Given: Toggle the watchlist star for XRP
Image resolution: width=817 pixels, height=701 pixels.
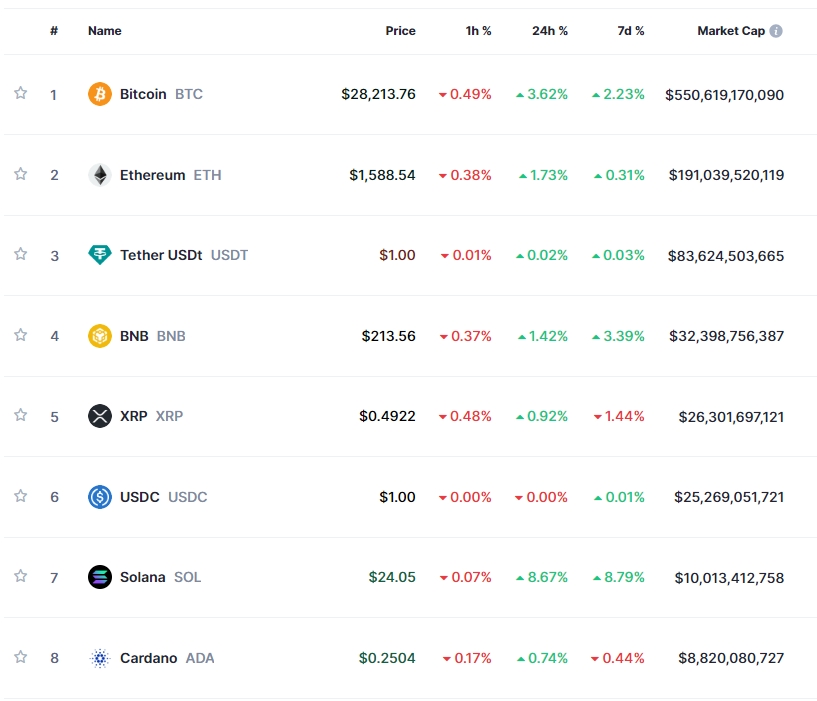Looking at the screenshot, I should tap(20, 415).
